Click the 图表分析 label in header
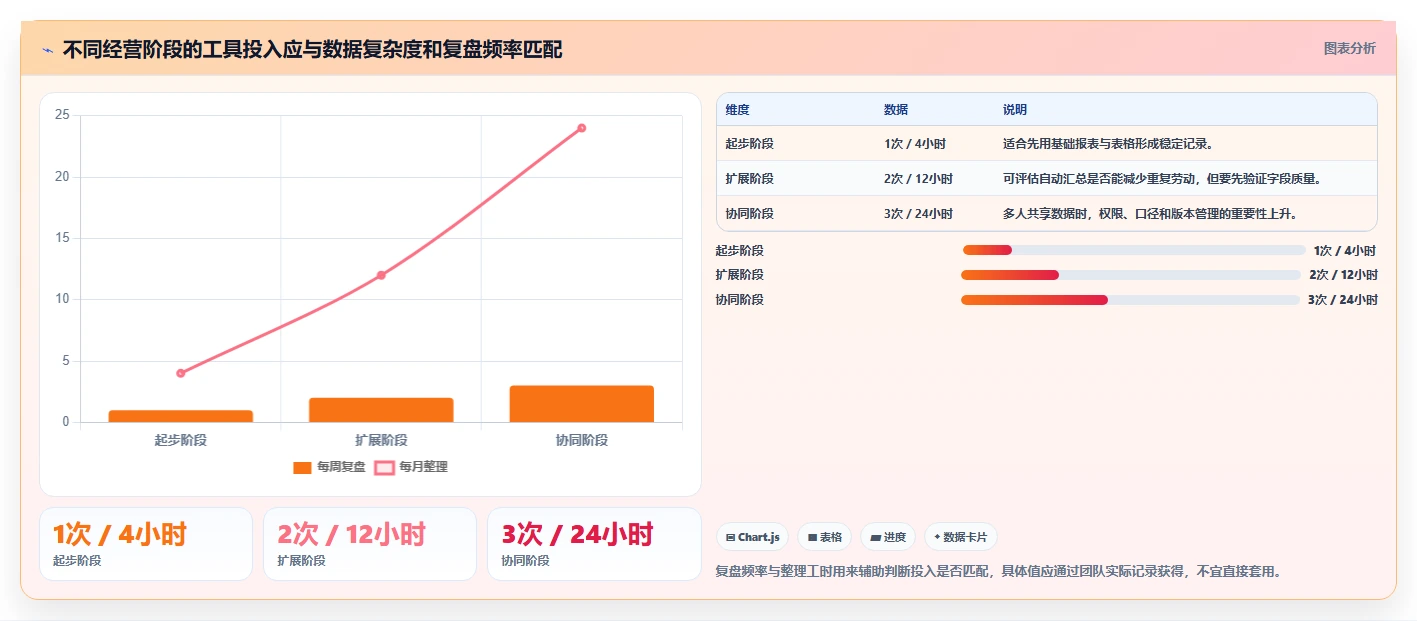This screenshot has width=1417, height=621. pos(1349,49)
